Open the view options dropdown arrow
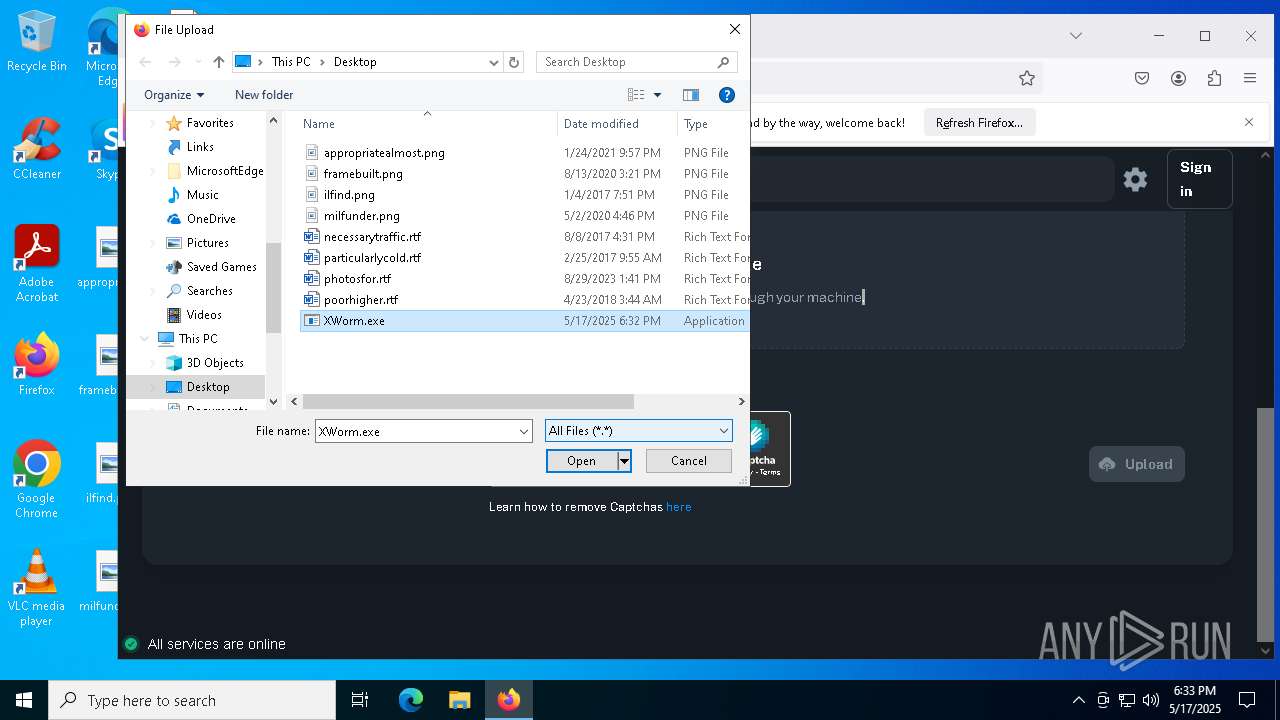This screenshot has width=1280, height=720. (x=657, y=95)
